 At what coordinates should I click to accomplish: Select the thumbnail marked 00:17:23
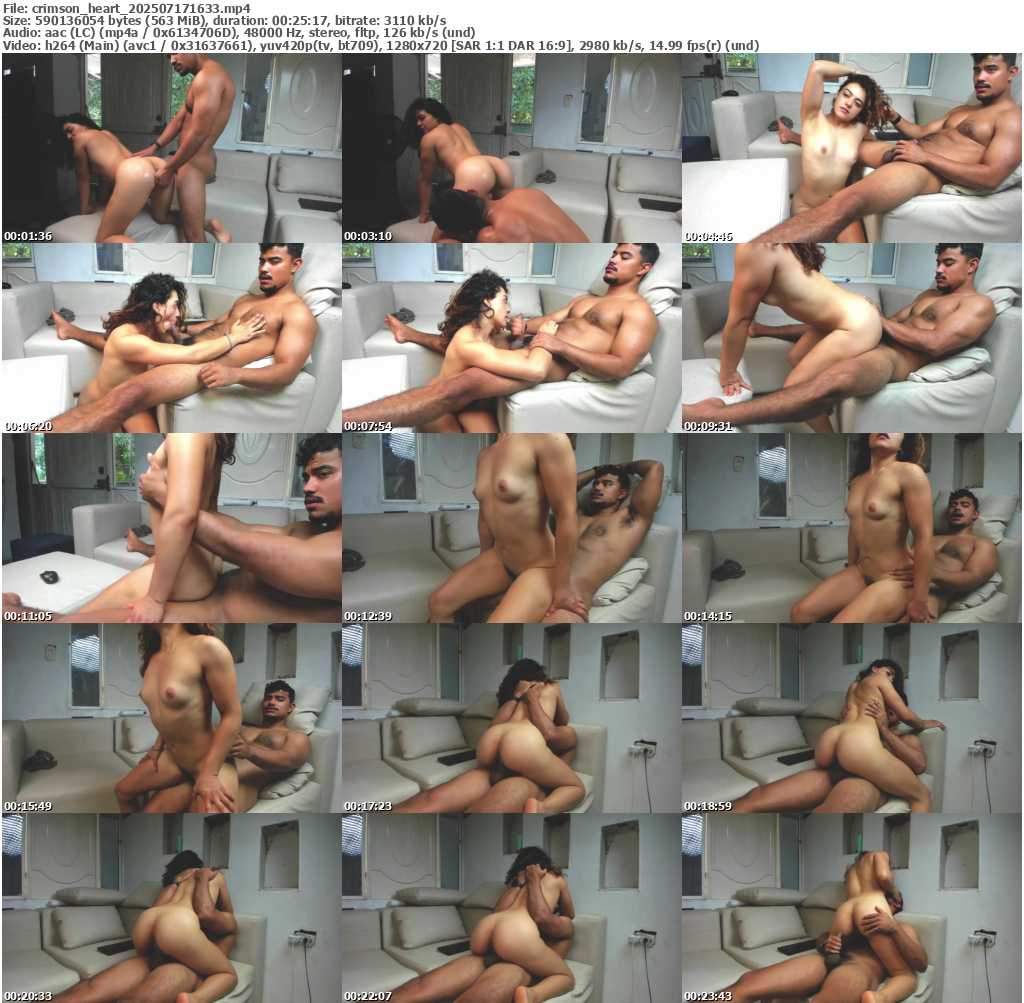point(511,718)
